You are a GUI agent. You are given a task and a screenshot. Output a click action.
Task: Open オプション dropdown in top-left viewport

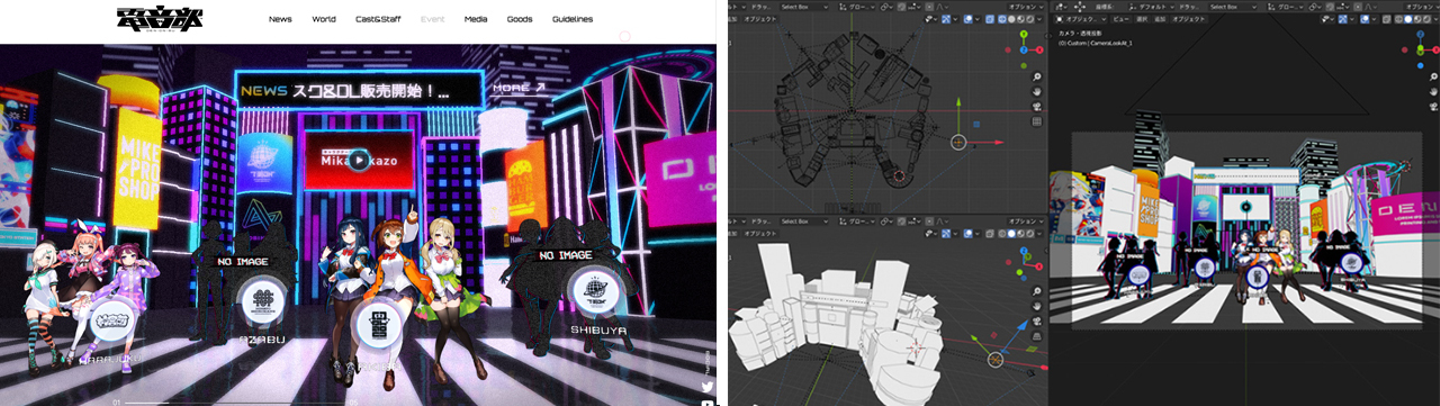click(1026, 7)
